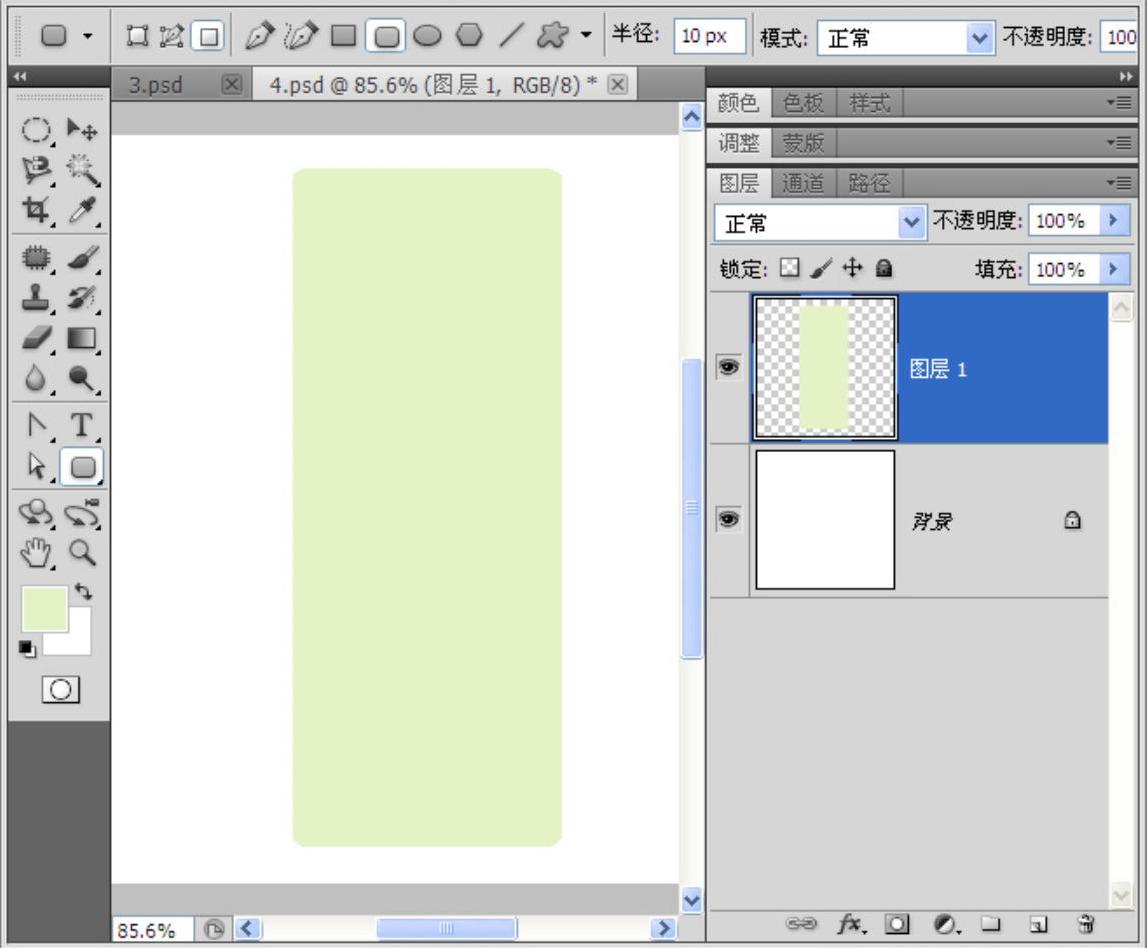Select the Eyedropper tool
Image resolution: width=1147 pixels, height=948 pixels.
coord(82,210)
